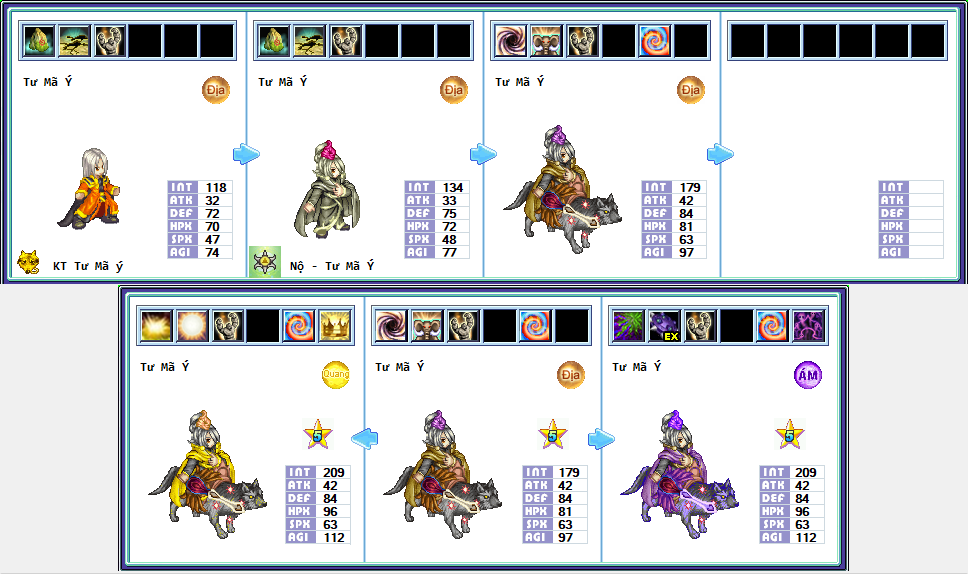The width and height of the screenshot is (968, 574).
Task: Select the yellow-caped wolf-rider sprite
Action: tap(207, 474)
